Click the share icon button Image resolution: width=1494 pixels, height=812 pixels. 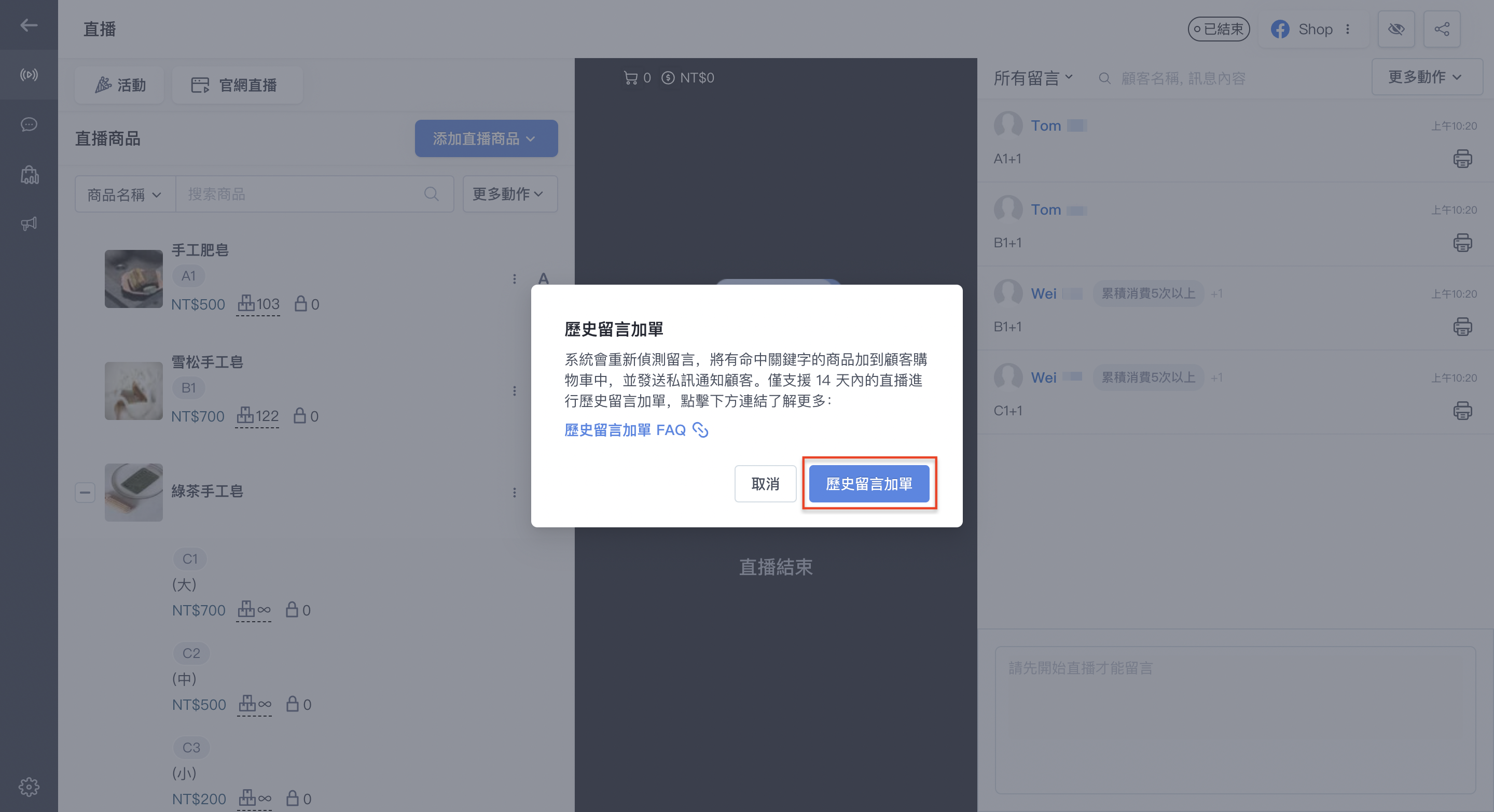point(1441,29)
